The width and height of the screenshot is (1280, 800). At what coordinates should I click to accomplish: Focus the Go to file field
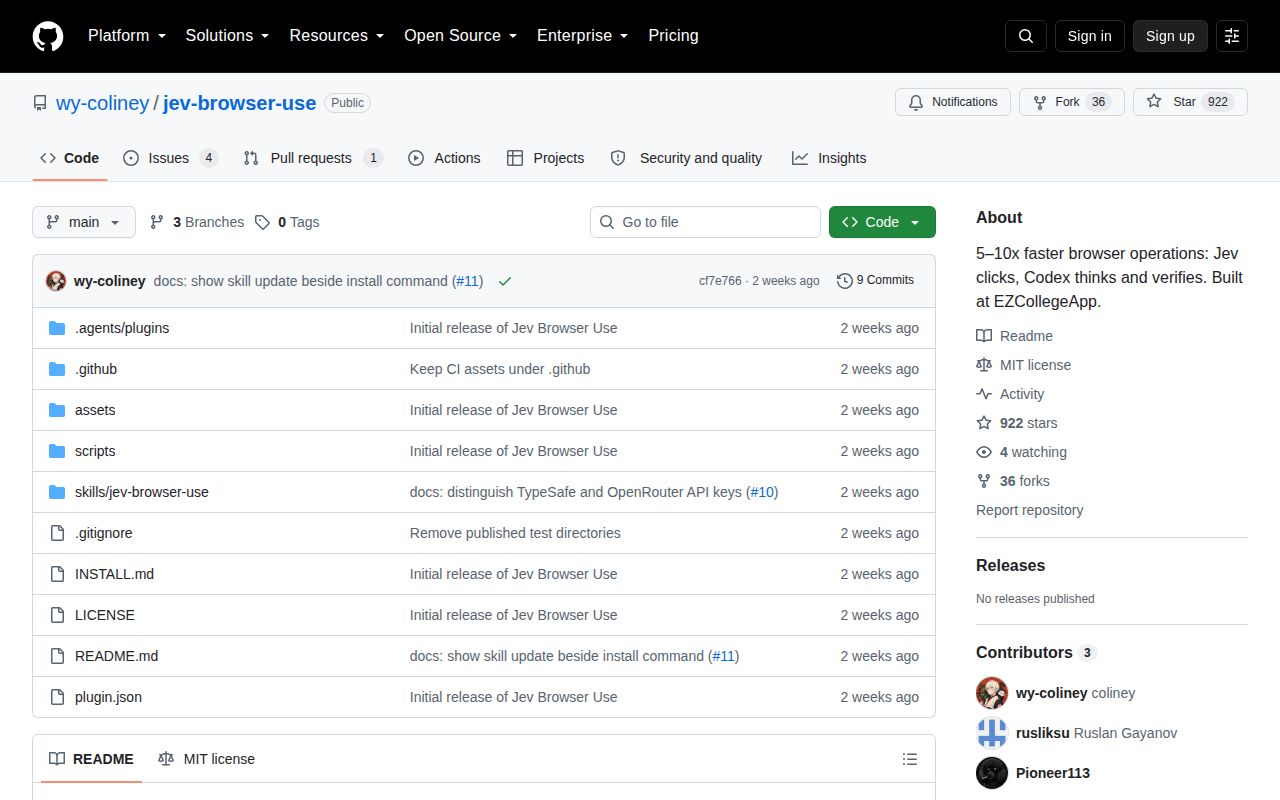705,222
